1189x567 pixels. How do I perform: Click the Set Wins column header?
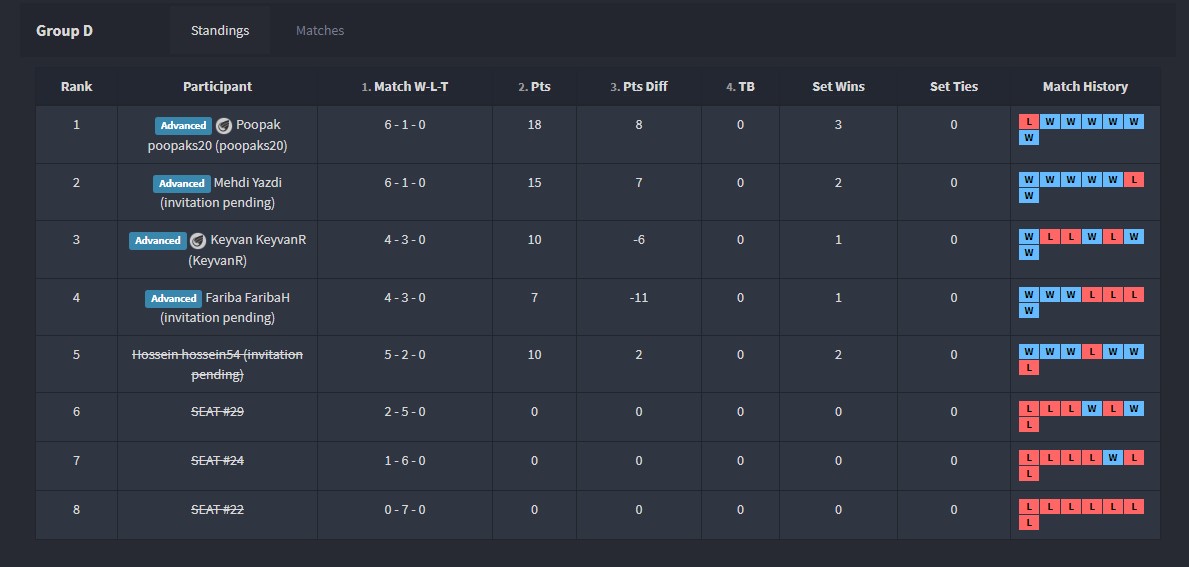[838, 87]
